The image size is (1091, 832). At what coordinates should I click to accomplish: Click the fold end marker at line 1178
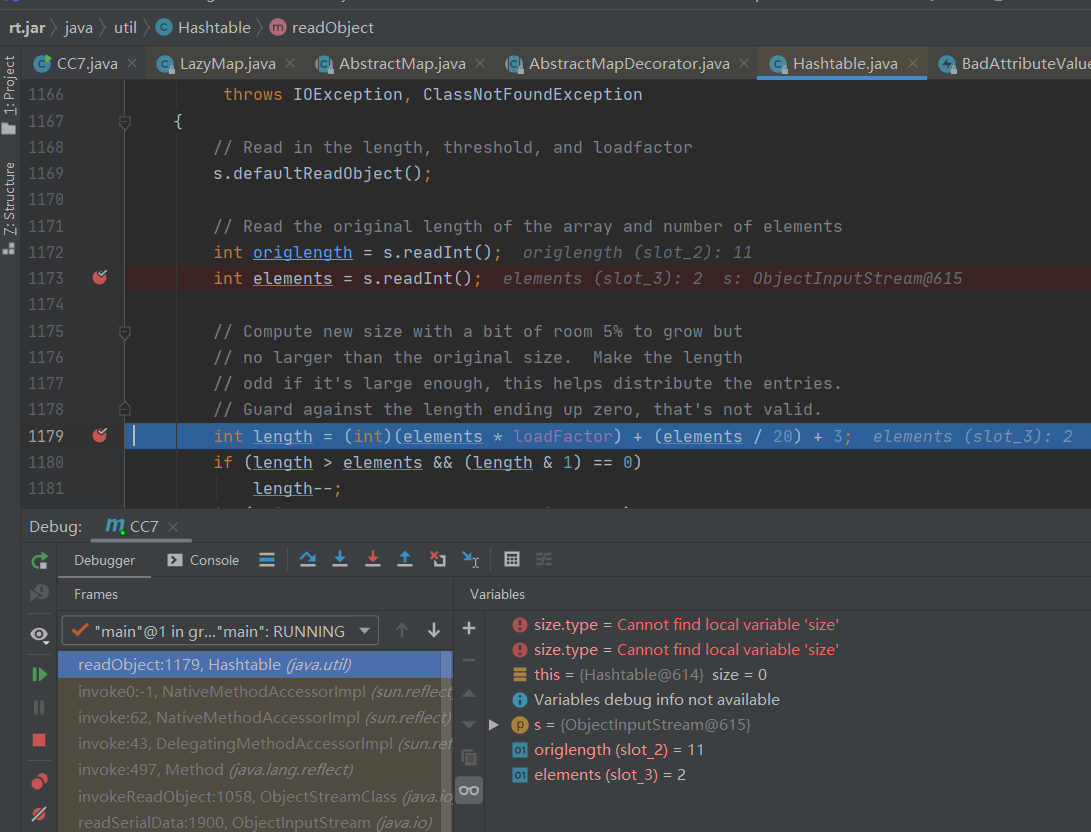click(x=125, y=409)
